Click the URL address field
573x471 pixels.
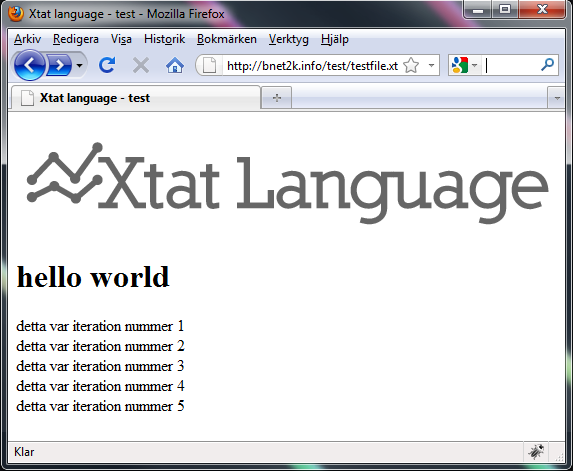click(x=312, y=66)
